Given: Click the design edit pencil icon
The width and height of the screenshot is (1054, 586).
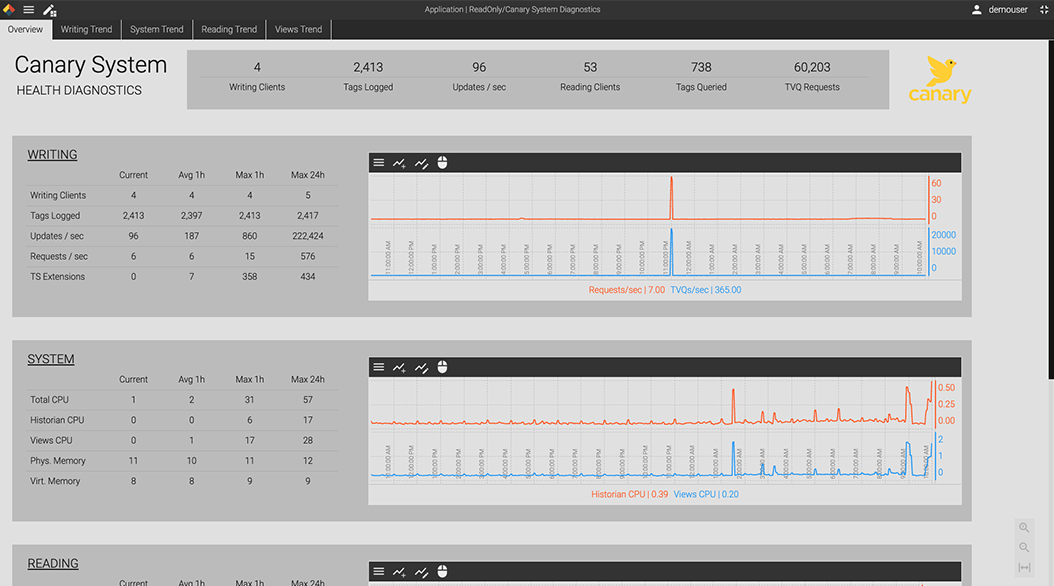Looking at the screenshot, I should pos(50,10).
